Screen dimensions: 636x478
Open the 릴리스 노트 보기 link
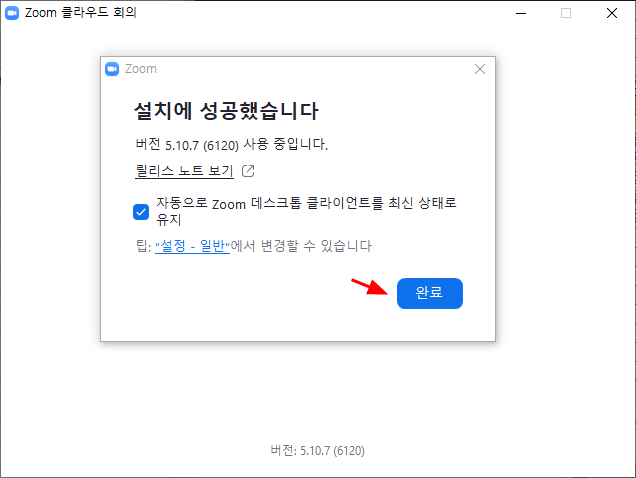click(x=184, y=171)
